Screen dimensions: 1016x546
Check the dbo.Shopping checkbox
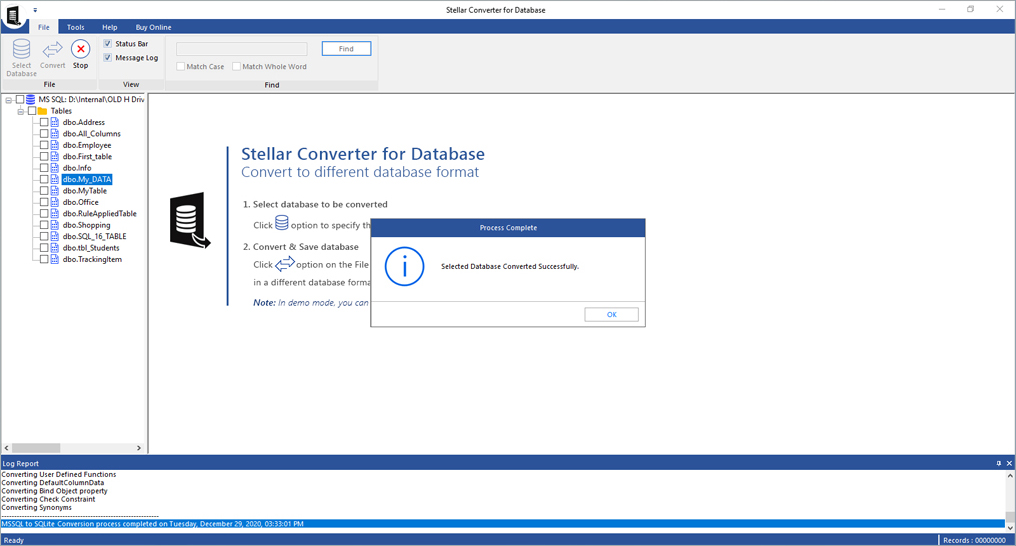pos(44,225)
